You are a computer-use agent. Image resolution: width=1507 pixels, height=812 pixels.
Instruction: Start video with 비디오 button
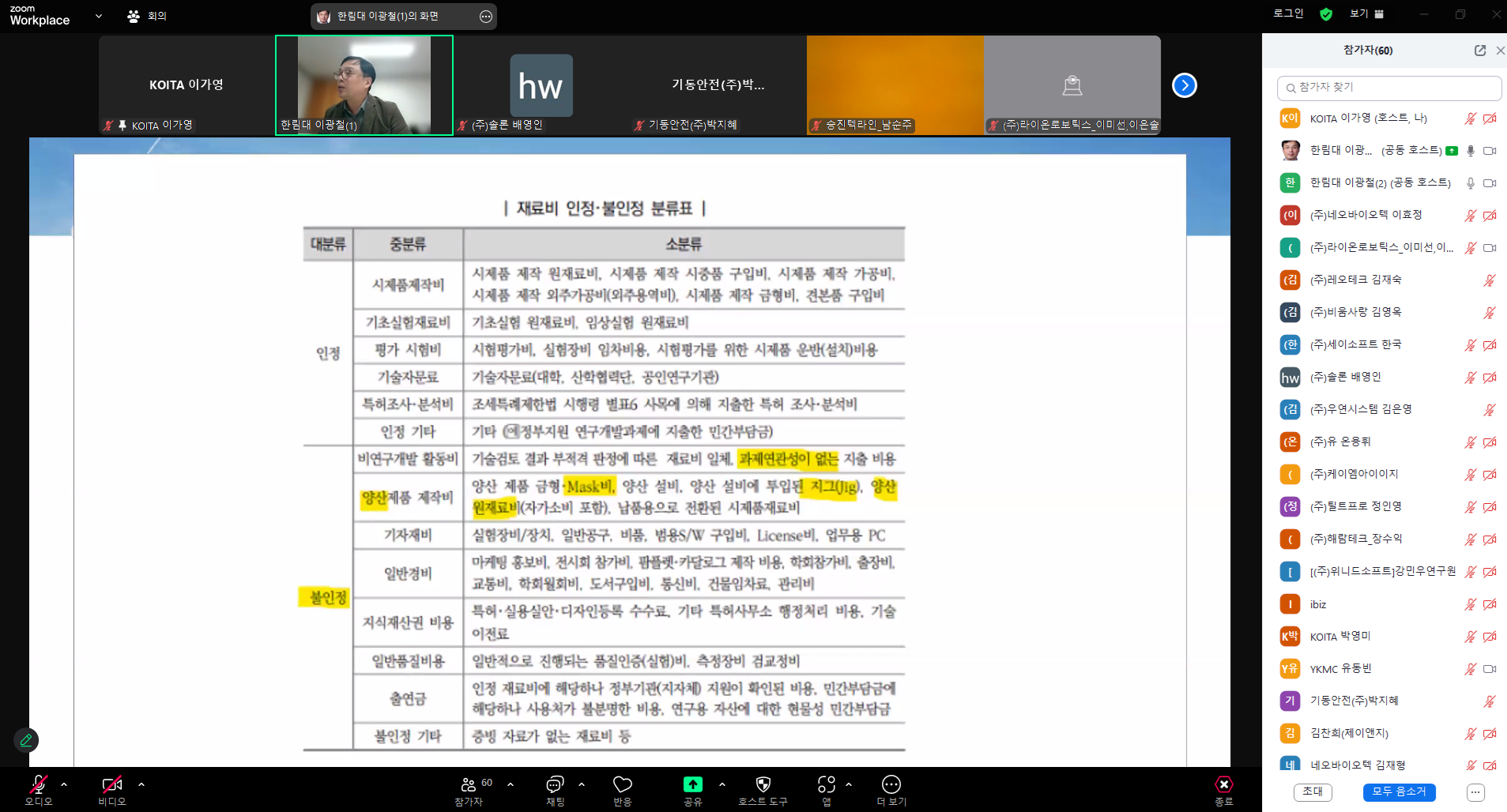pyautogui.click(x=111, y=790)
